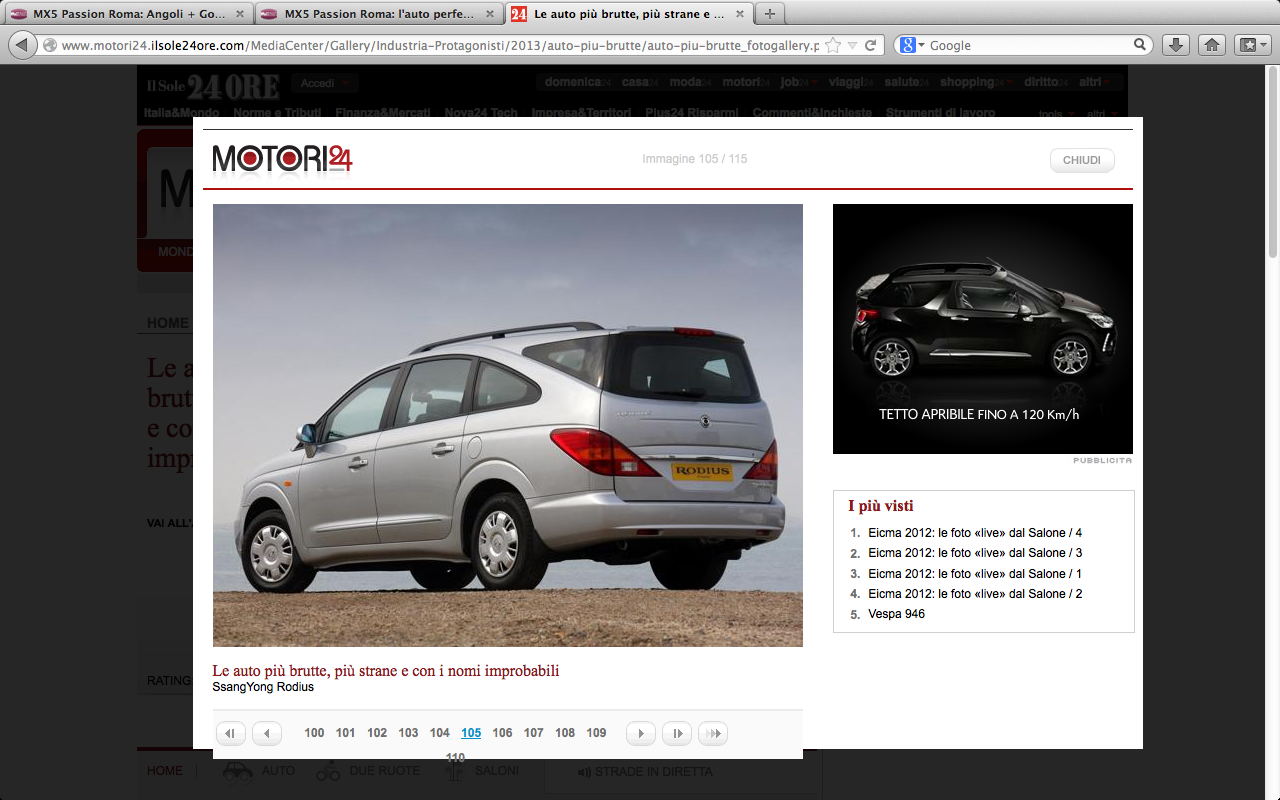Open image number 107
Viewport: 1280px width, 800px height.
534,733
